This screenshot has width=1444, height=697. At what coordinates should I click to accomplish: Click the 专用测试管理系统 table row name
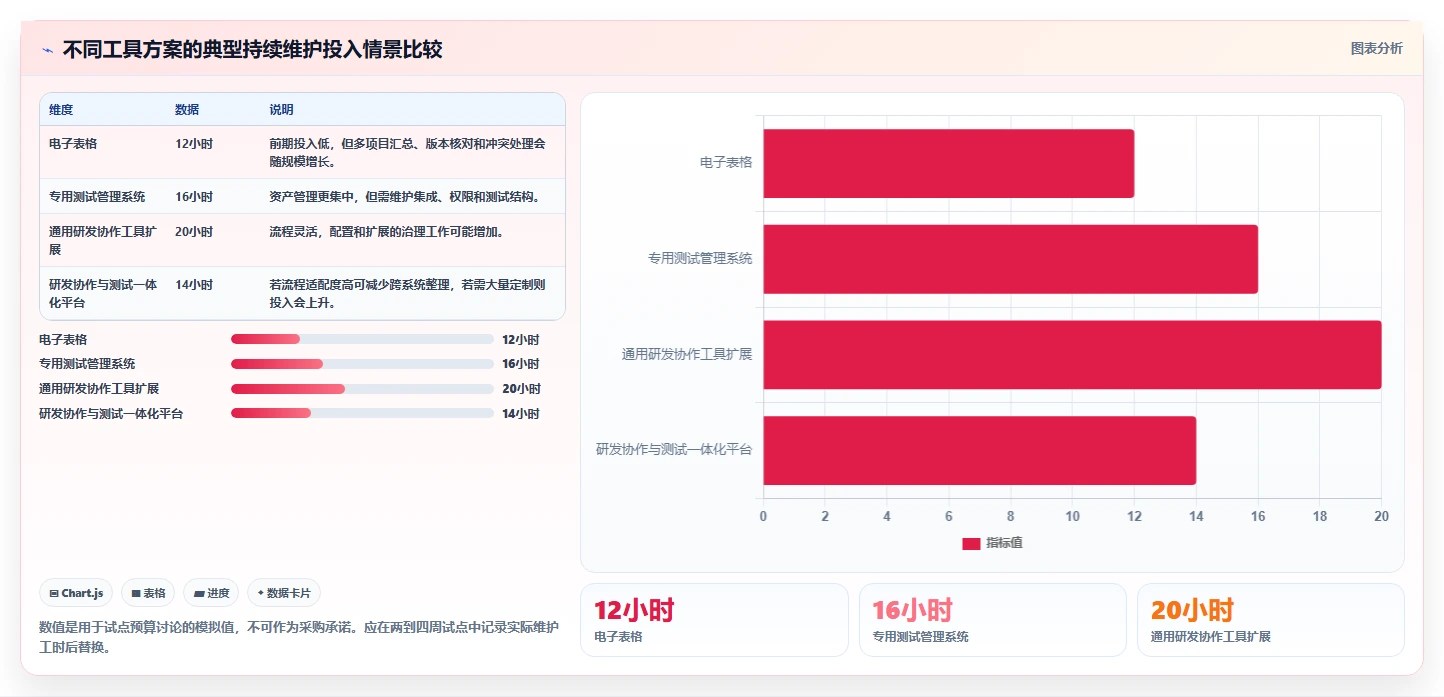click(97, 197)
